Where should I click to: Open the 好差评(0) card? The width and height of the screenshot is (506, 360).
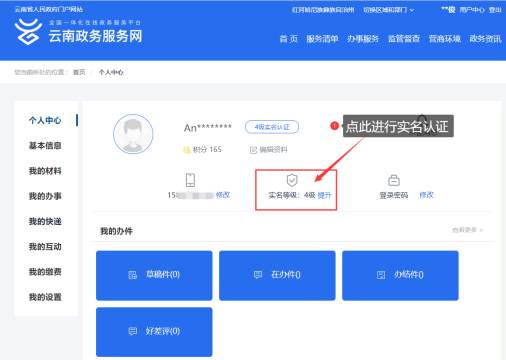(154, 332)
